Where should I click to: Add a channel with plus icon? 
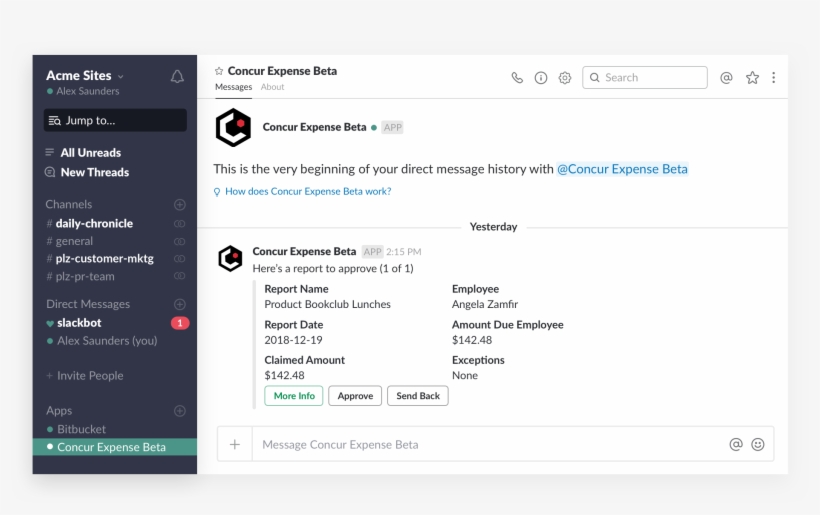[x=179, y=204]
